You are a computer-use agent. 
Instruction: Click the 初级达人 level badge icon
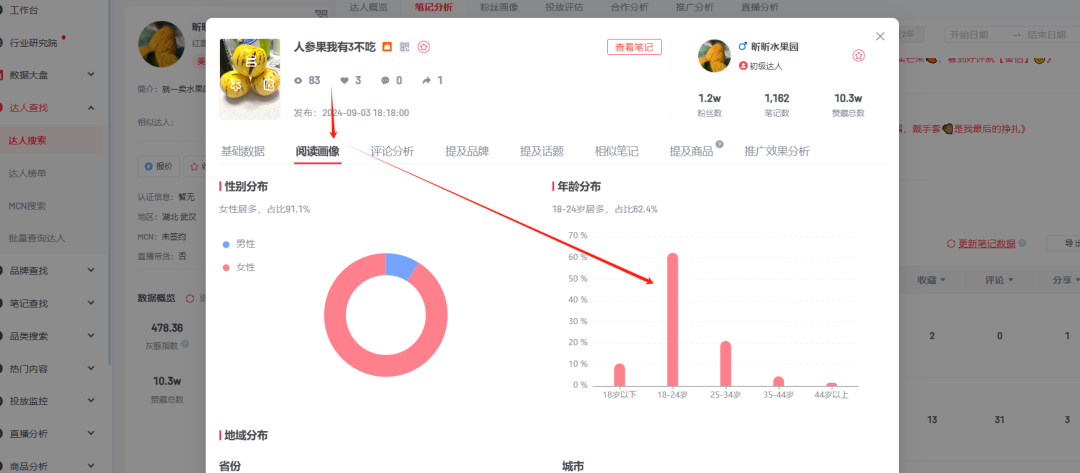click(742, 66)
